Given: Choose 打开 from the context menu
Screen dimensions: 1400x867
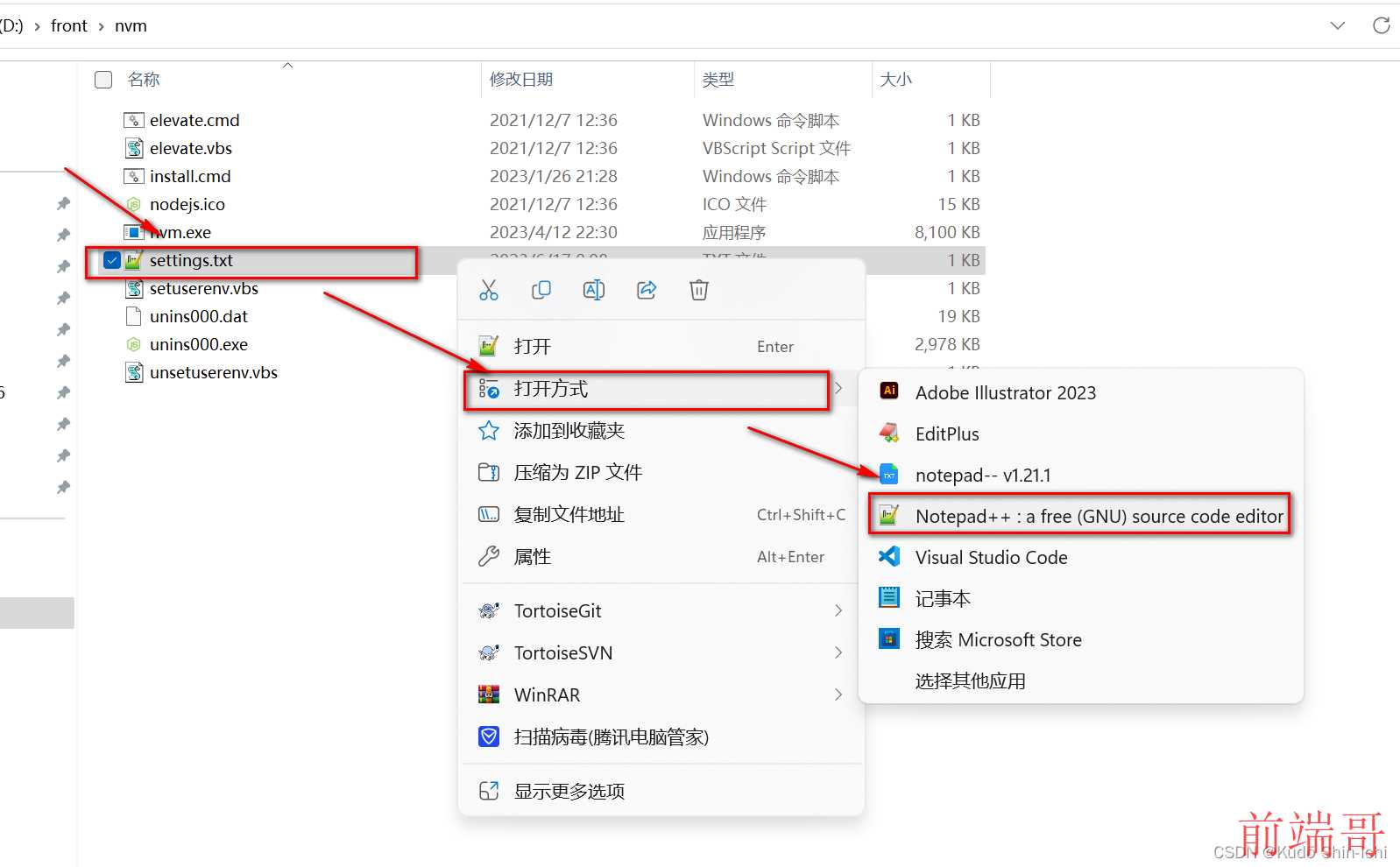Looking at the screenshot, I should point(661,346).
